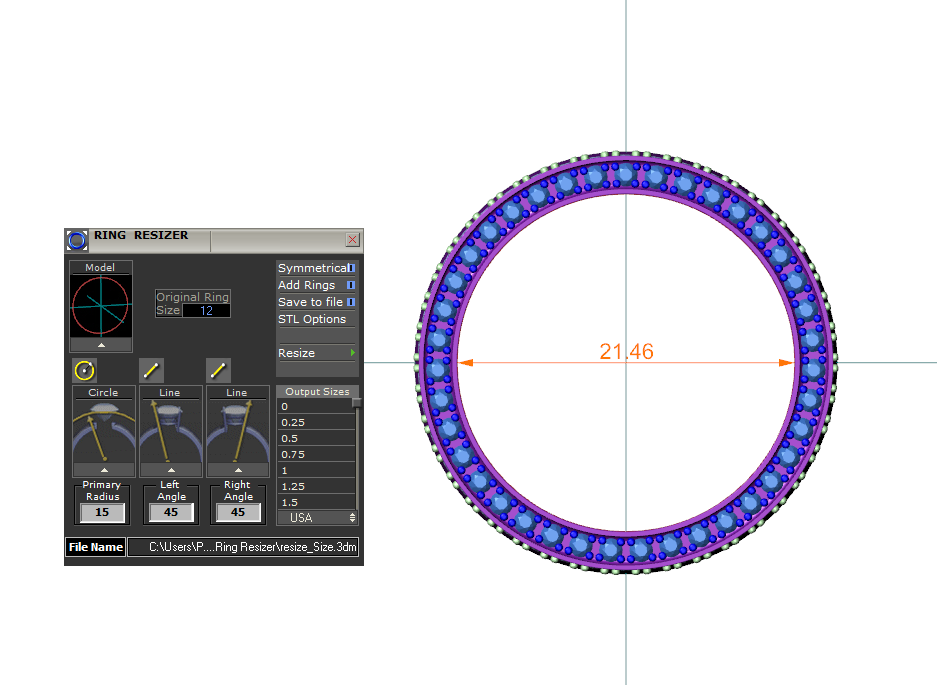The width and height of the screenshot is (937, 685).
Task: Toggle the Save to file option
Action: pyautogui.click(x=351, y=302)
